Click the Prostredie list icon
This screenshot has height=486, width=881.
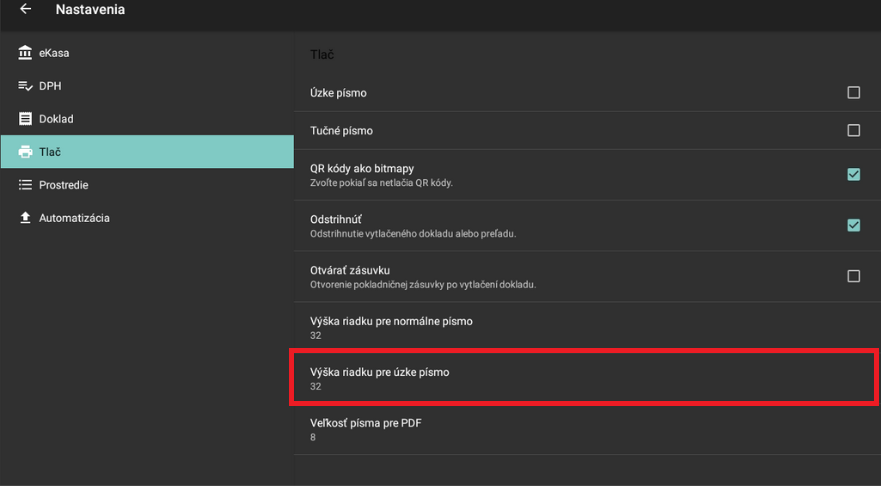(26, 185)
